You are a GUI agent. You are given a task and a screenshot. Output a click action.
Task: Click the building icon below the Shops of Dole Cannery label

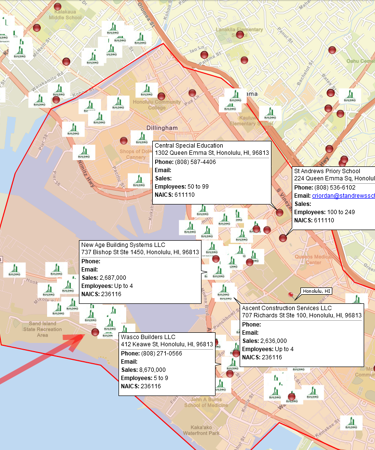(x=139, y=181)
